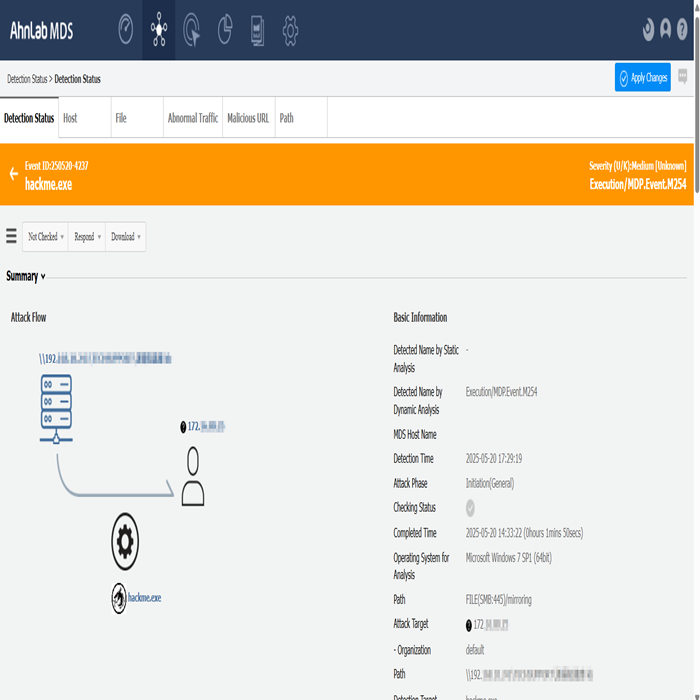Image resolution: width=700 pixels, height=700 pixels.
Task: Open the Not Checked dropdown
Action: click(46, 237)
